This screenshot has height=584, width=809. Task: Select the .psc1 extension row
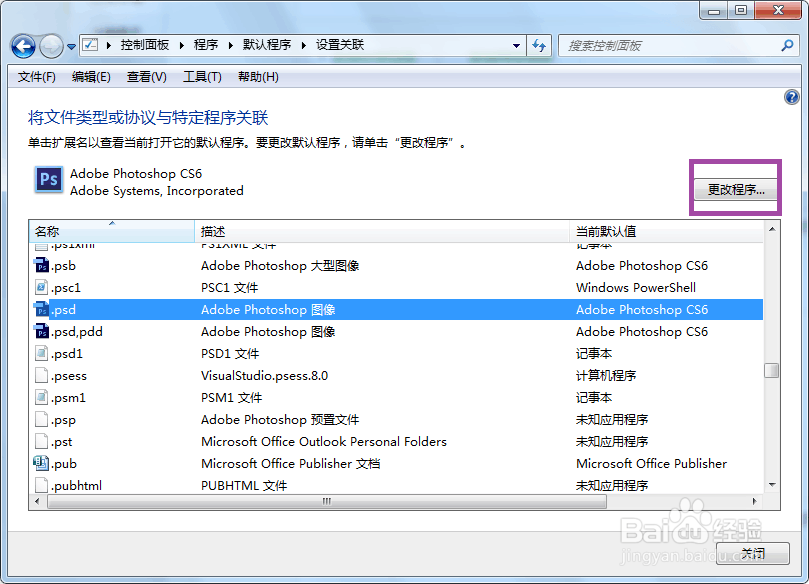396,287
